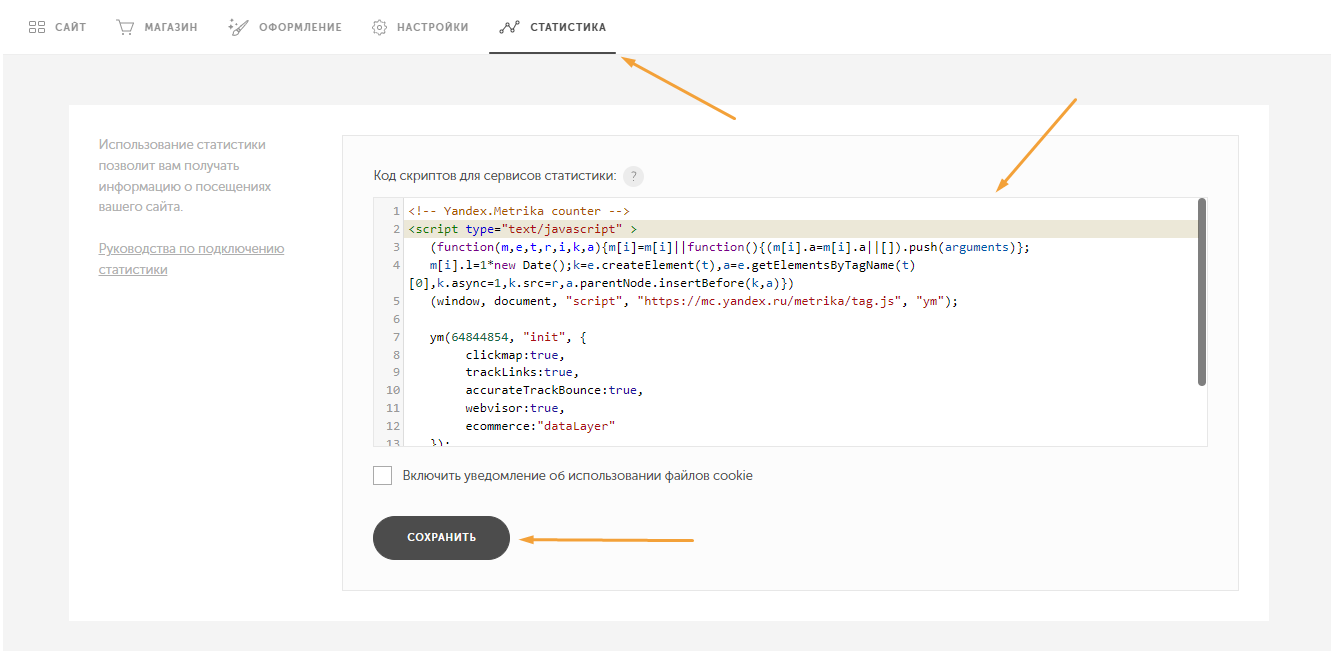
Task: Switch to the Магазин tab label
Action: point(171,27)
